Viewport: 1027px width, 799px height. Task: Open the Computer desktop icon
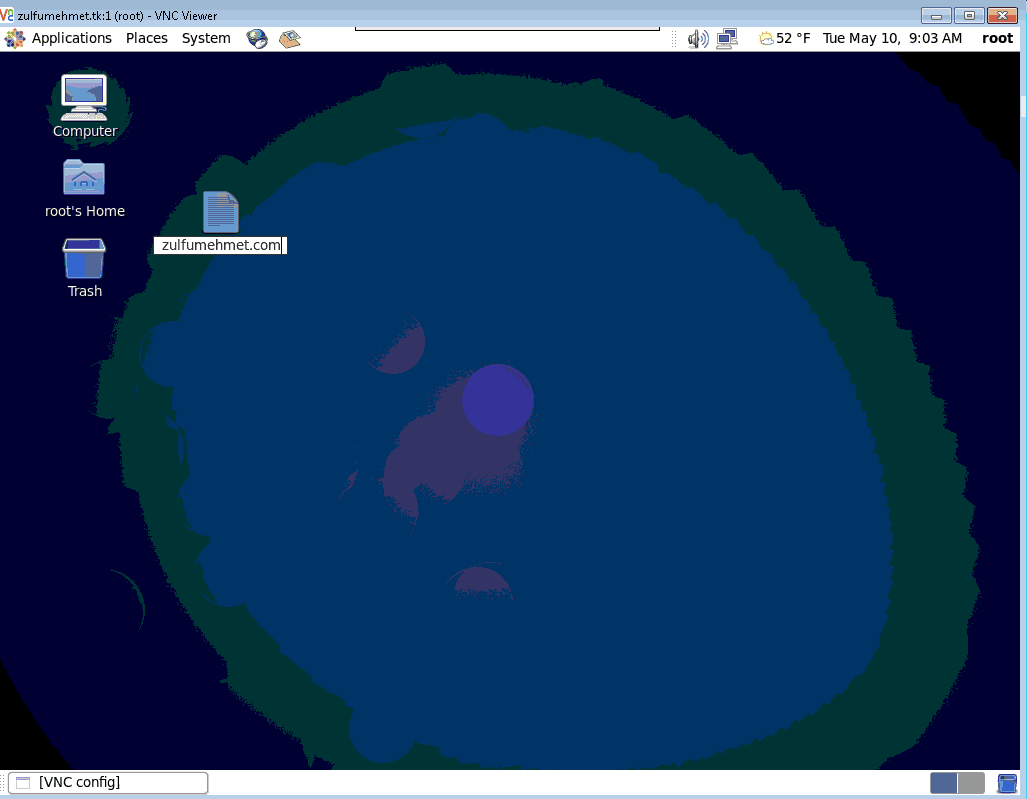[84, 97]
